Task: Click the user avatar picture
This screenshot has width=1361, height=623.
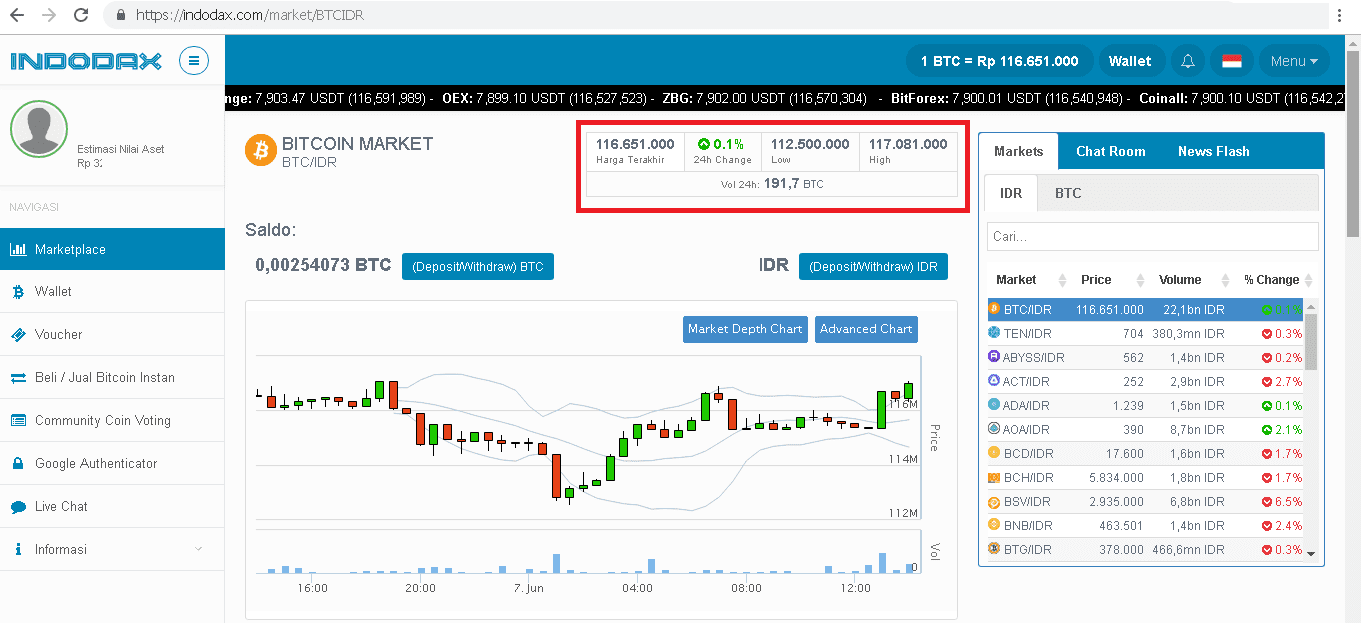Action: (x=39, y=130)
